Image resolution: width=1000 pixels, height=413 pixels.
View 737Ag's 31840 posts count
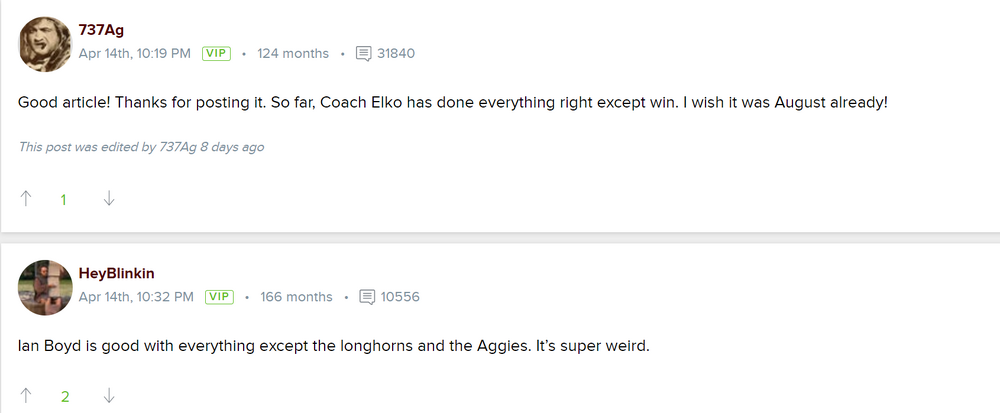396,53
